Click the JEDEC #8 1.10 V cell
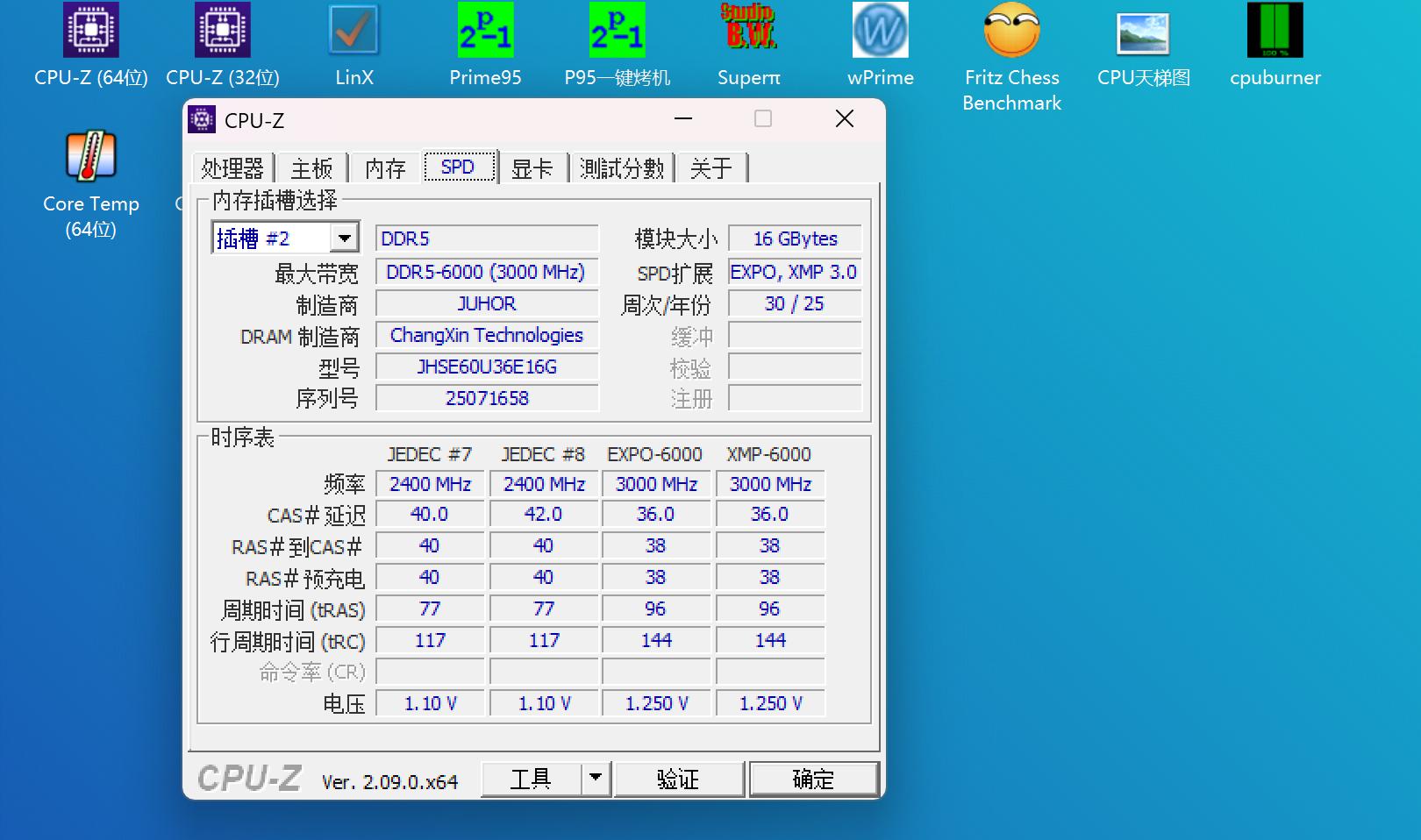 [544, 703]
